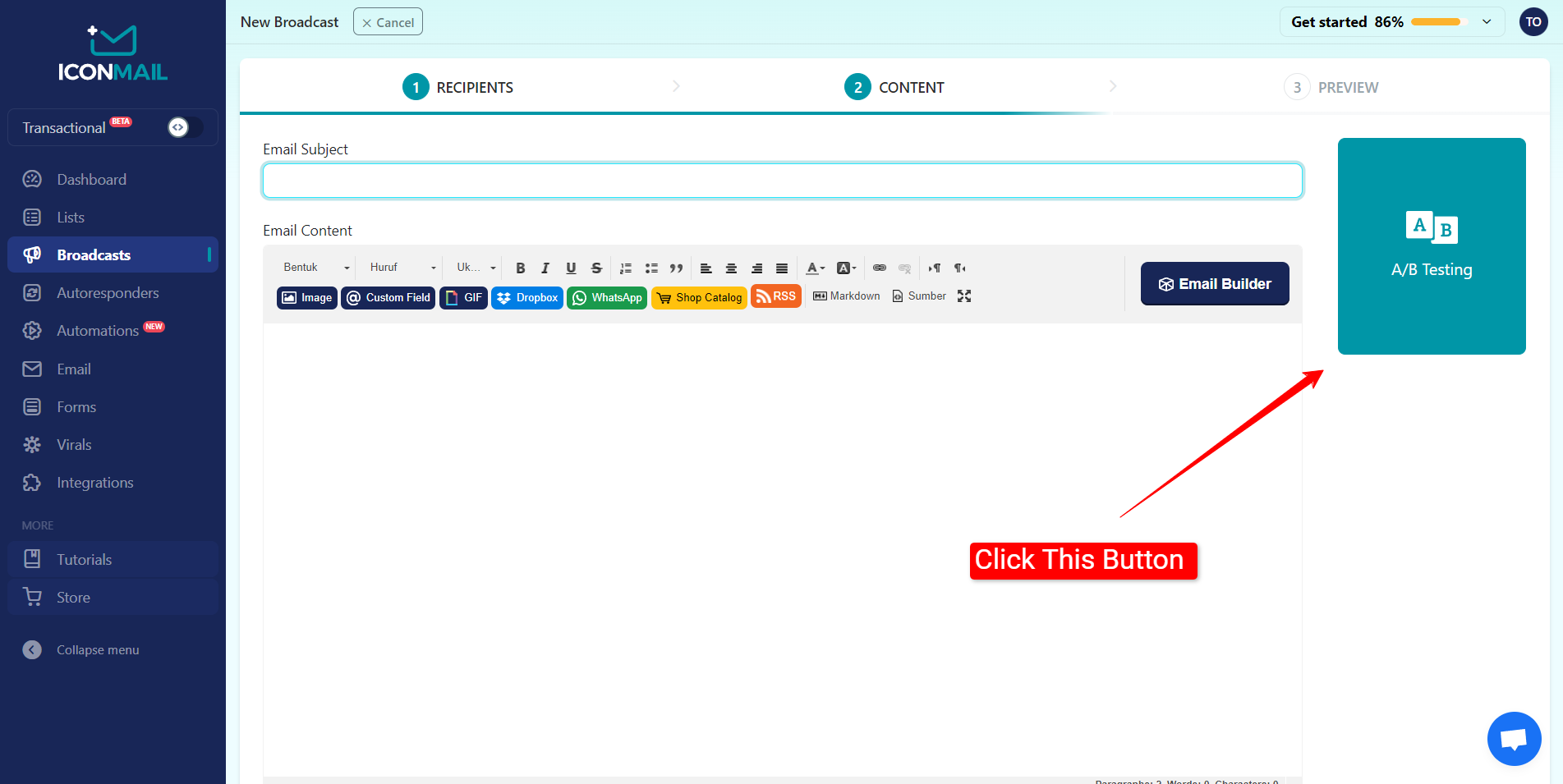
Task: Insert a link using the link icon
Action: [x=880, y=268]
